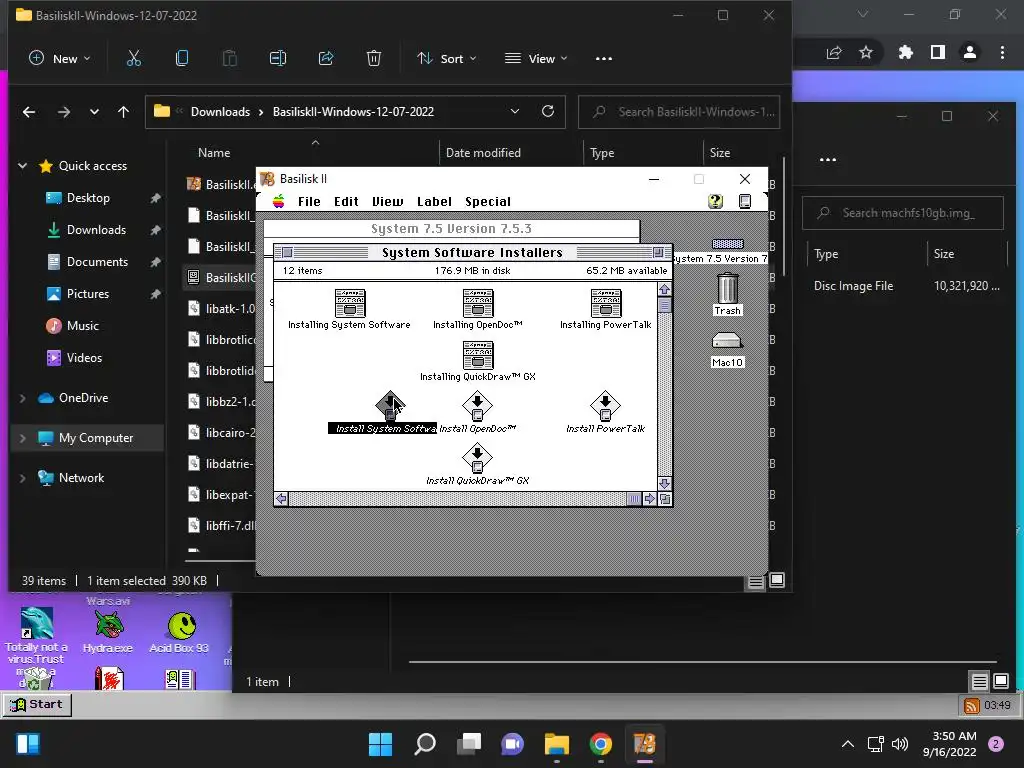Select the Mac10 disk icon
Screen dimensions: 1024x768
[x=727, y=340]
